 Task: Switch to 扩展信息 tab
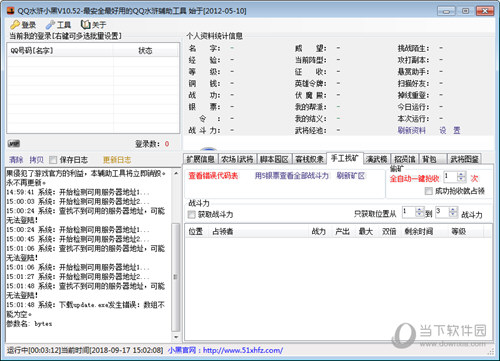pyautogui.click(x=200, y=159)
